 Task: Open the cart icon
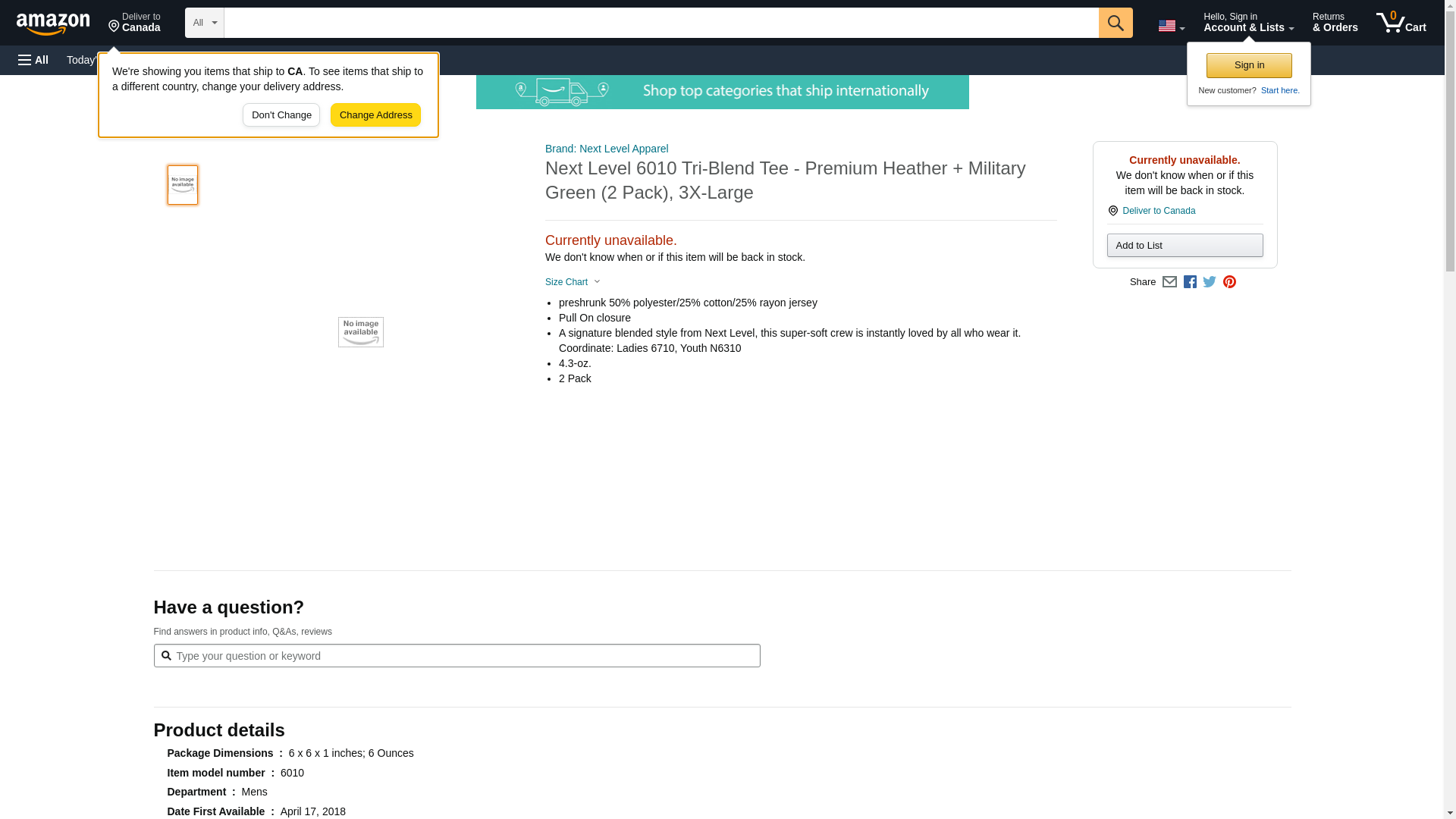1401,23
